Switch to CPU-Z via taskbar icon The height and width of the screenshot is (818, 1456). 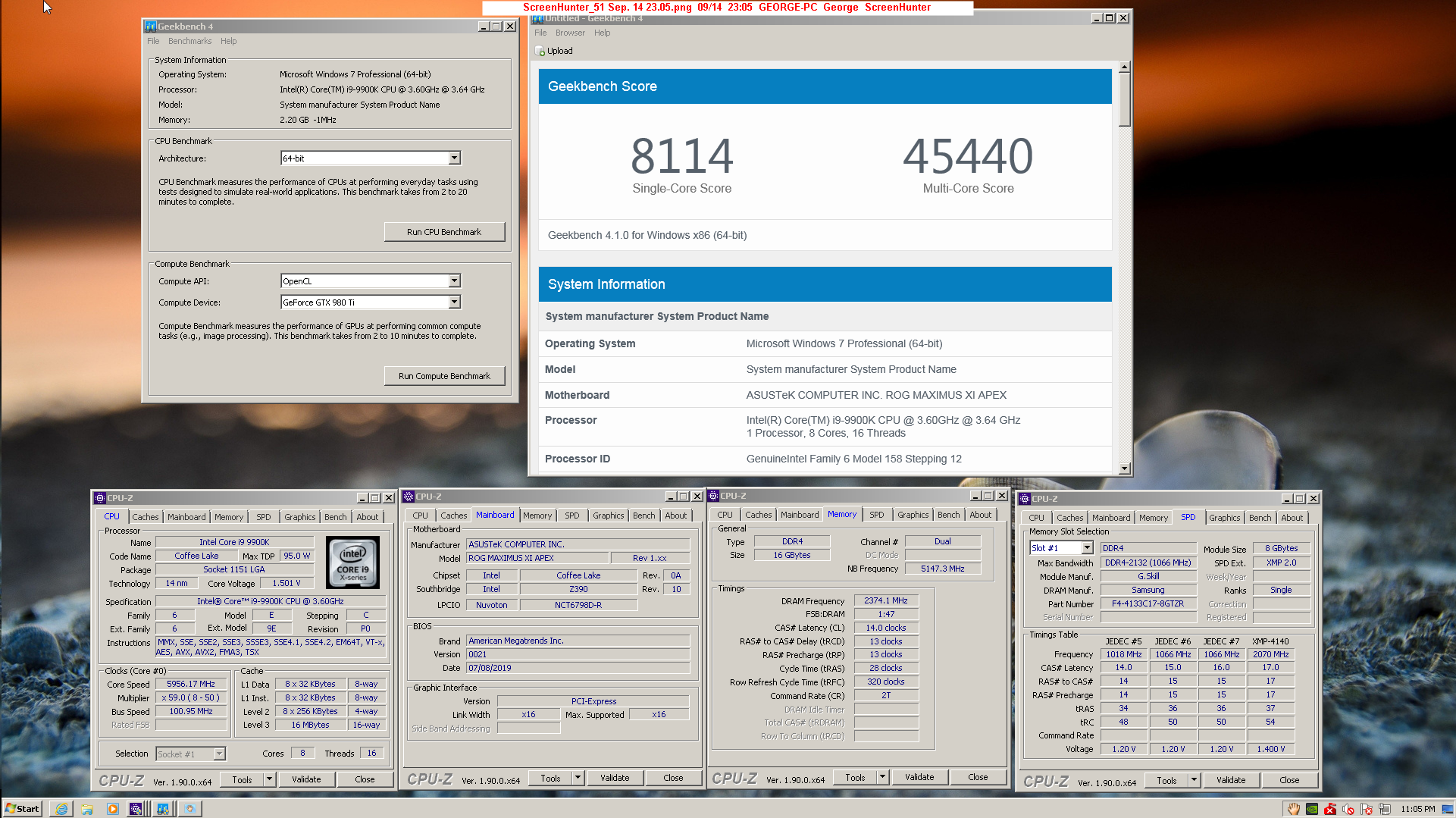[136, 809]
